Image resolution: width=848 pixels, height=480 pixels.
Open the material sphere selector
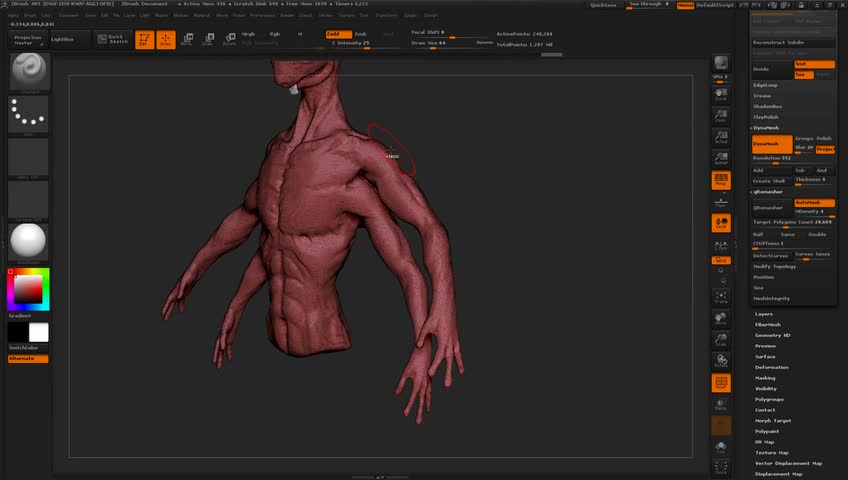pyautogui.click(x=28, y=242)
